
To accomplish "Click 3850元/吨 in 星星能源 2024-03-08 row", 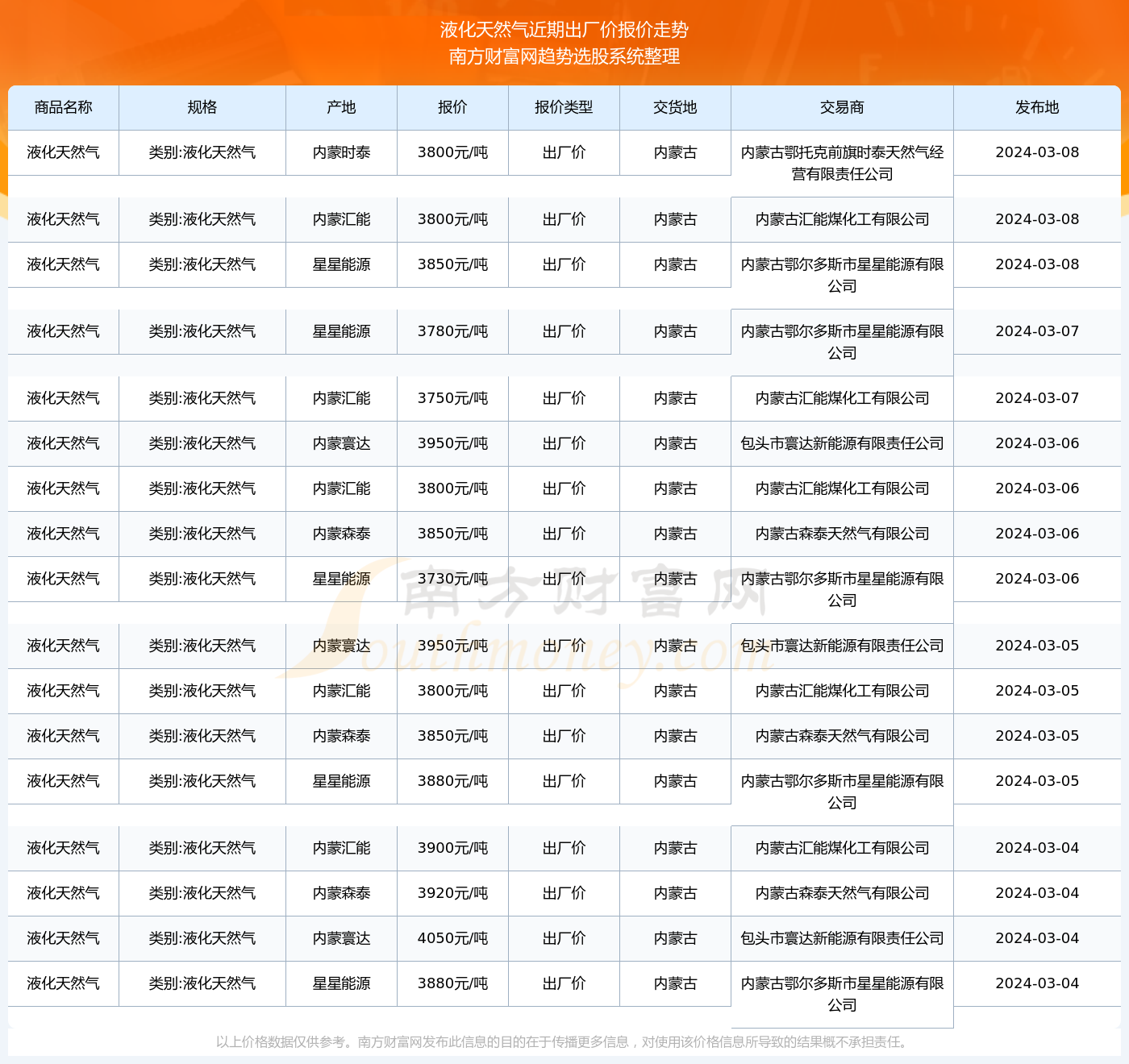I will pyautogui.click(x=453, y=264).
